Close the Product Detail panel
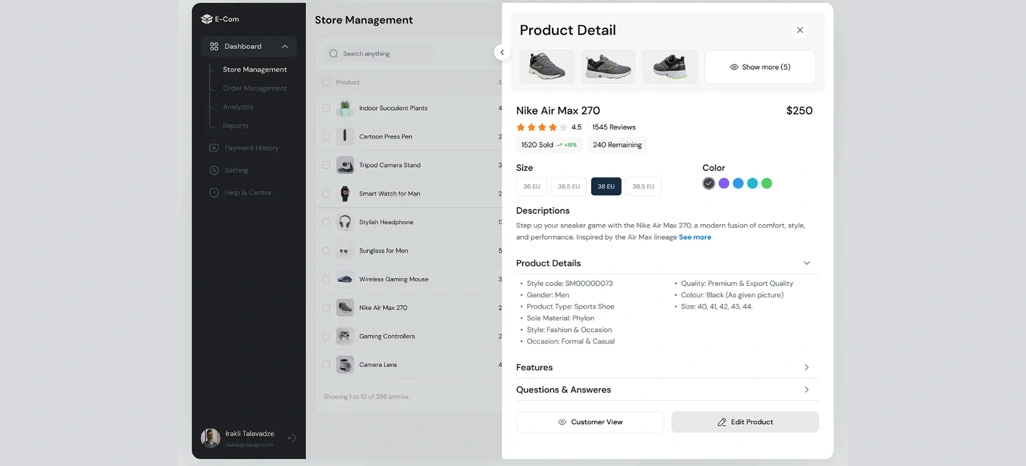 (x=800, y=30)
